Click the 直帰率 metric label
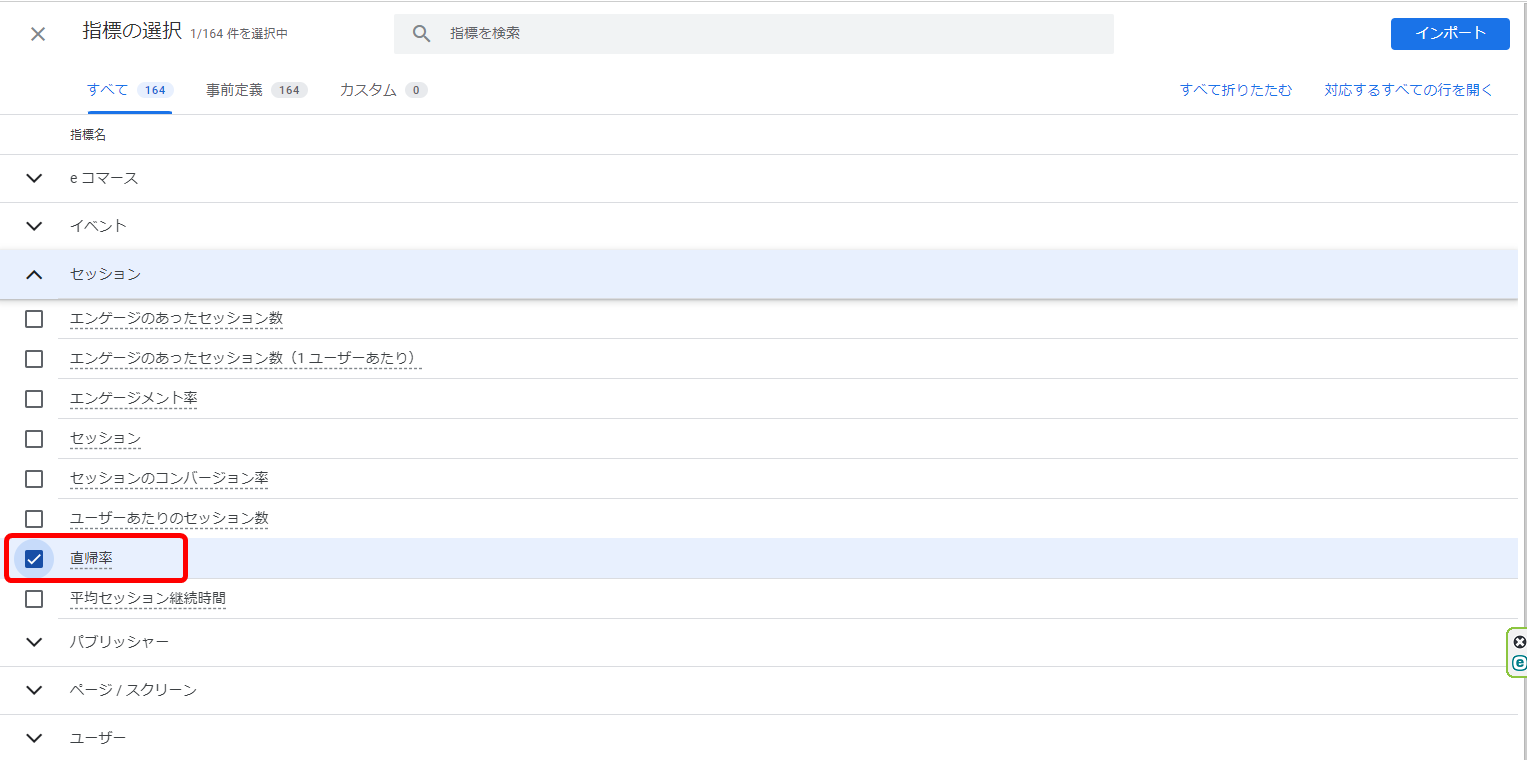This screenshot has width=1527, height=760. point(91,559)
